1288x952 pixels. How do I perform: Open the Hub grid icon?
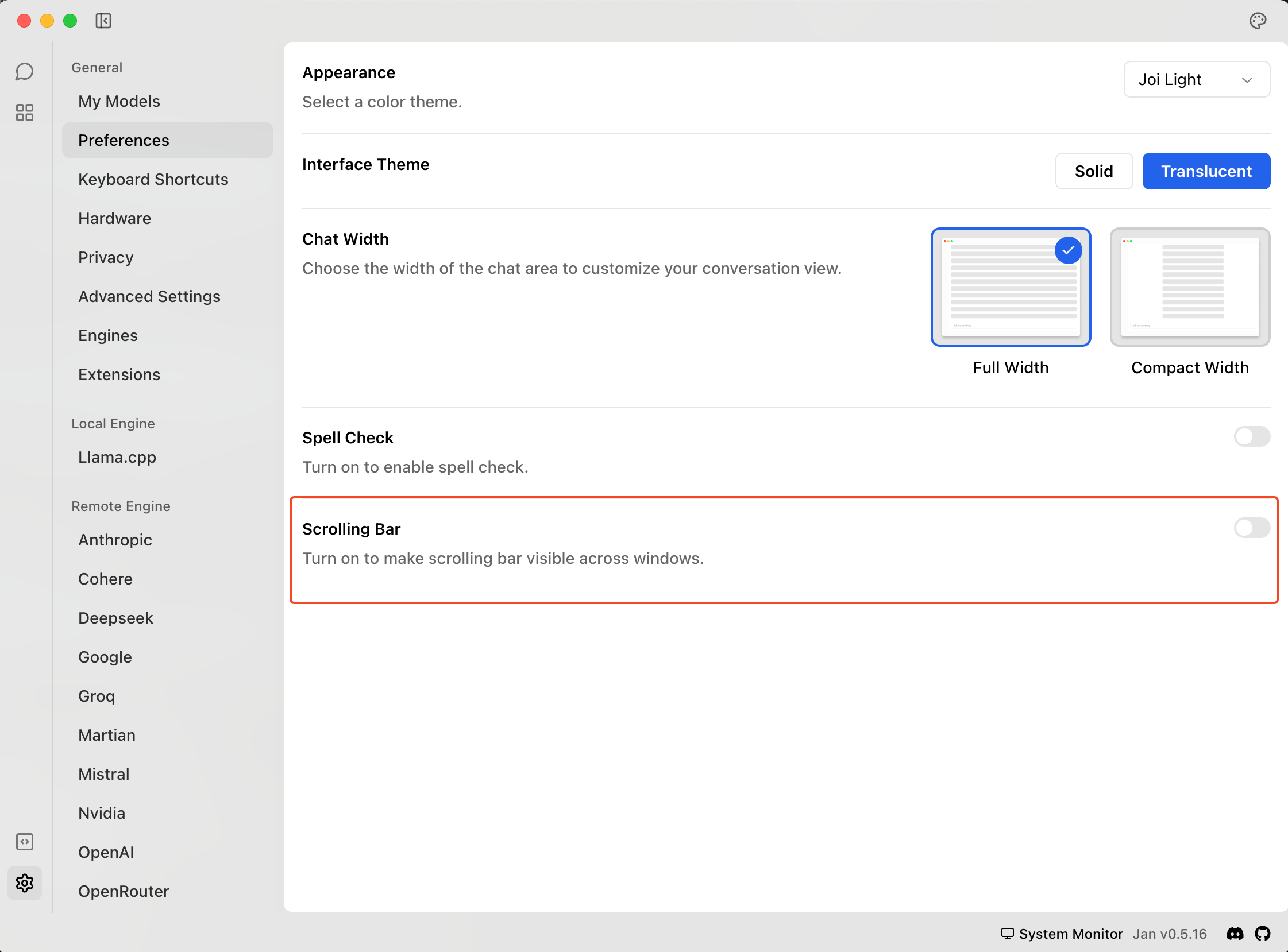point(24,113)
